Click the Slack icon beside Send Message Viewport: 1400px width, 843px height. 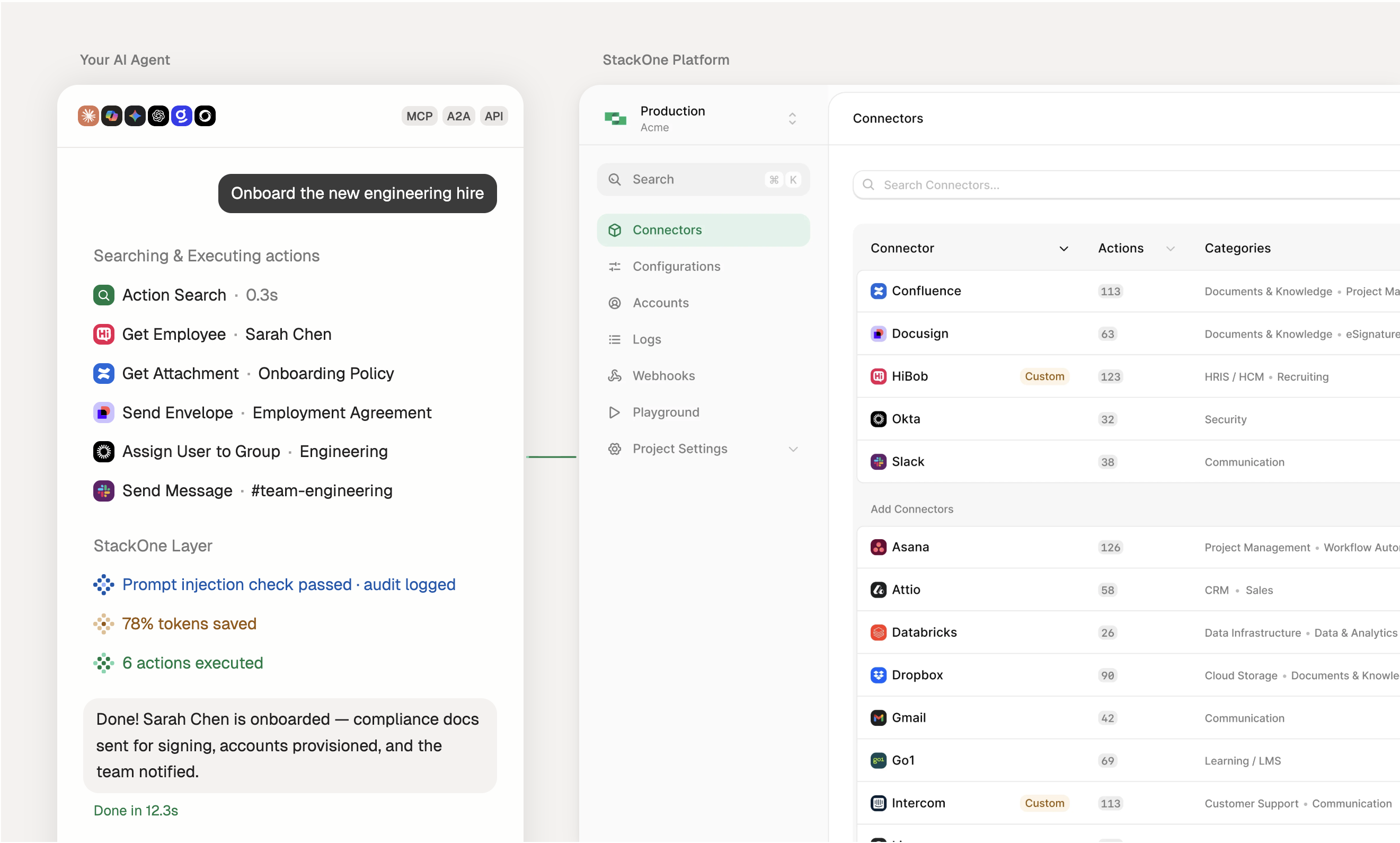[x=103, y=491]
